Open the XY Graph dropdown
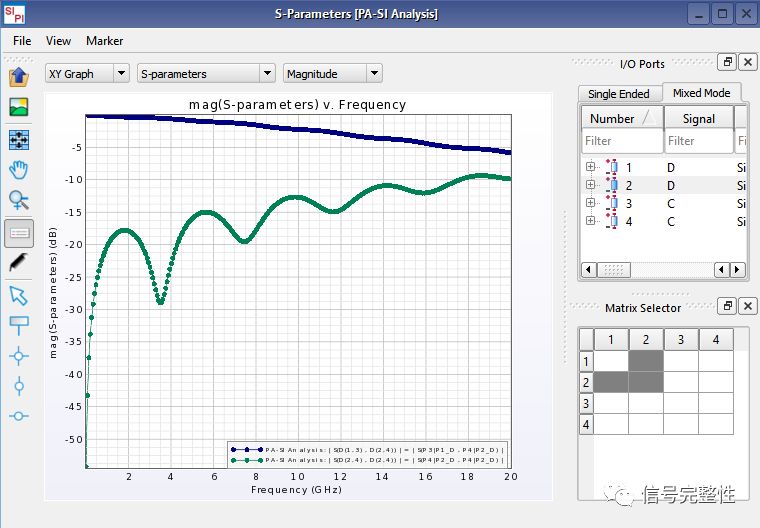Image resolution: width=760 pixels, height=528 pixels. click(x=87, y=73)
